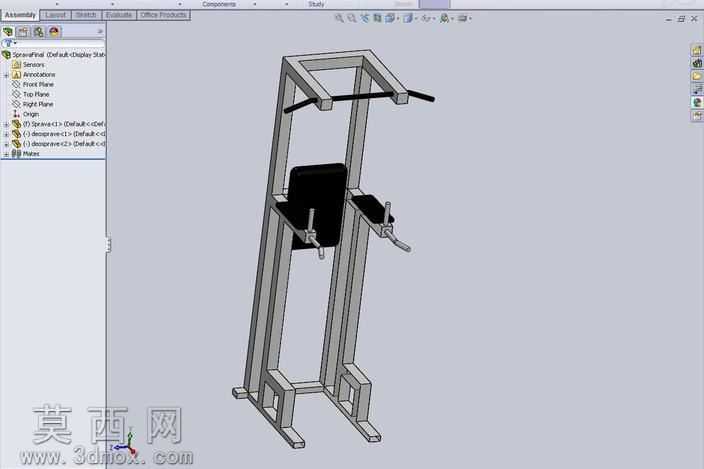
Task: Click the FeatureManager panel collapse handle
Action: coord(108,245)
